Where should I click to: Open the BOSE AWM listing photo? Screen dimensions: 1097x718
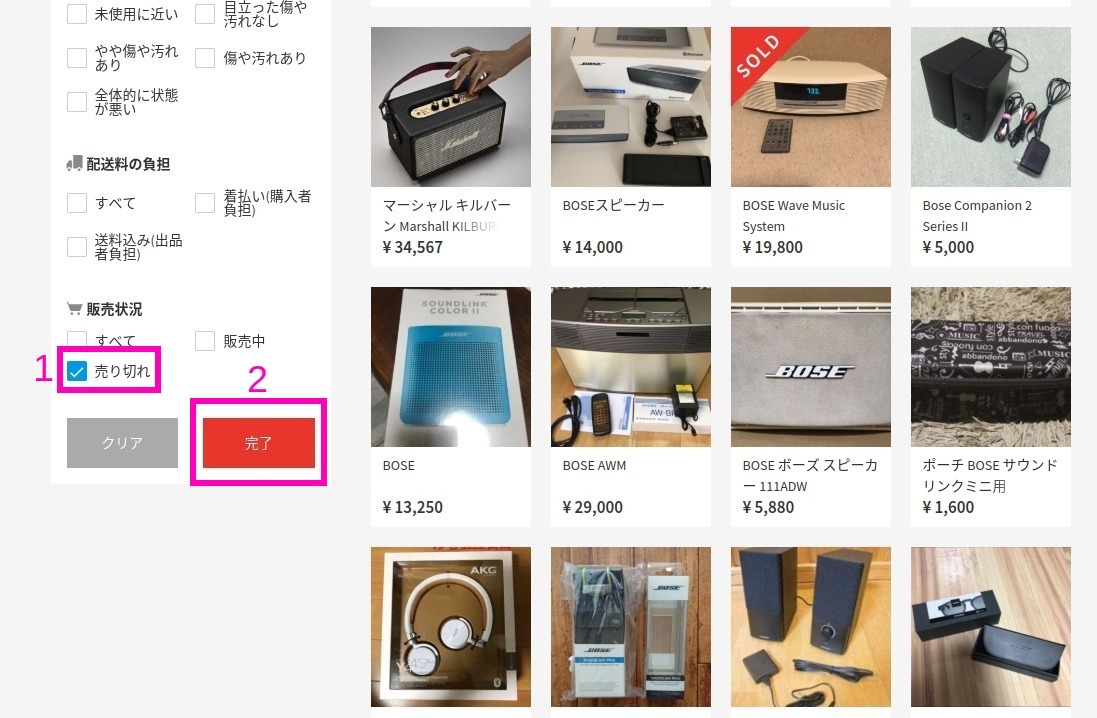(631, 367)
